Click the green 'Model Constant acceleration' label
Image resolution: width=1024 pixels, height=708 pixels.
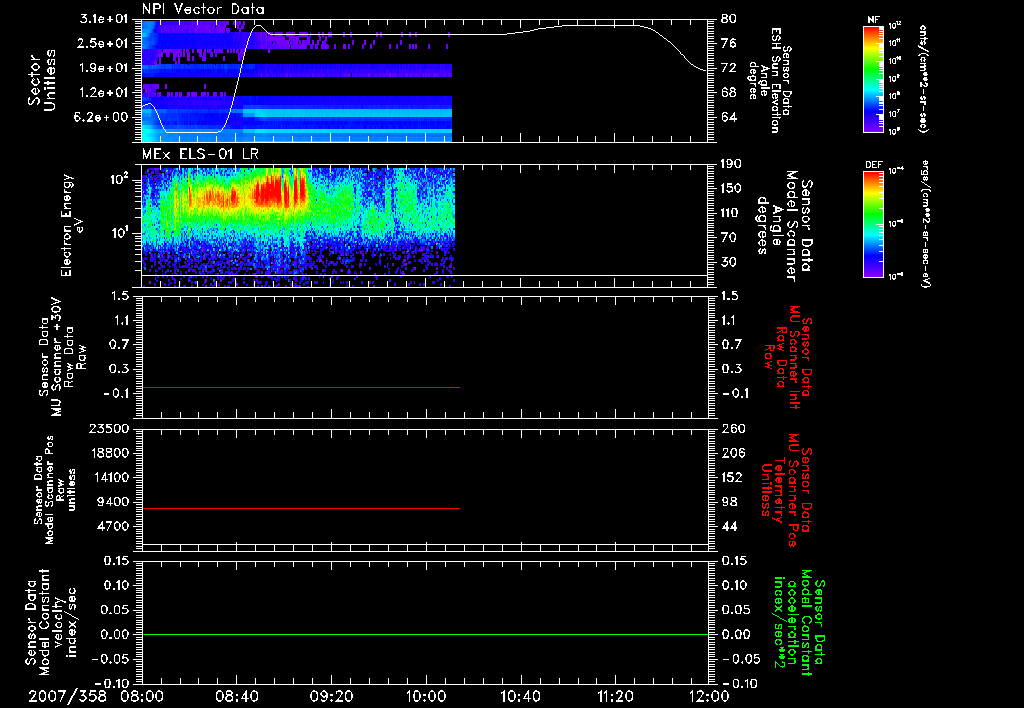pos(799,624)
